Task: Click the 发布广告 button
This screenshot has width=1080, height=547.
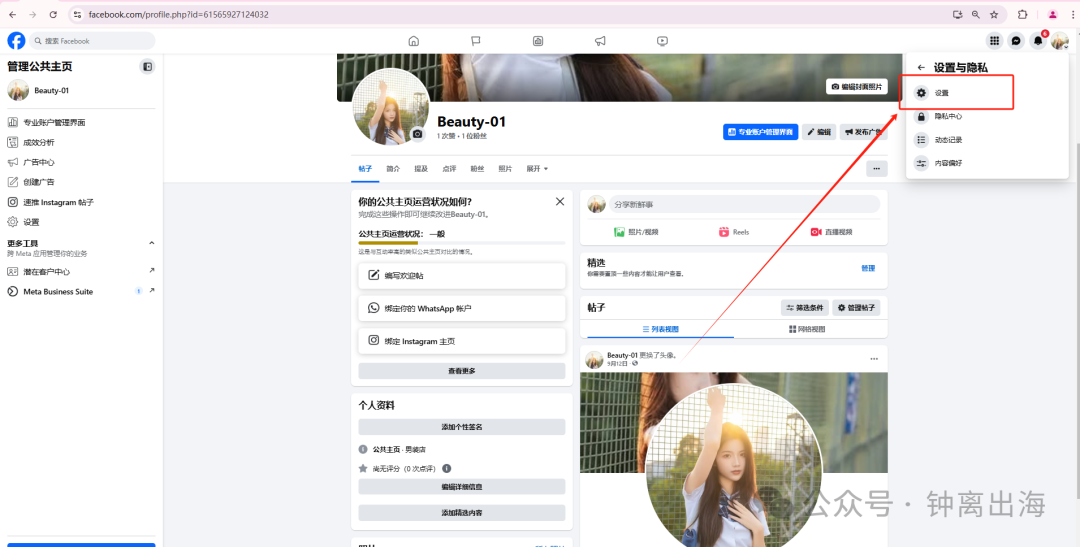Action: 864,132
